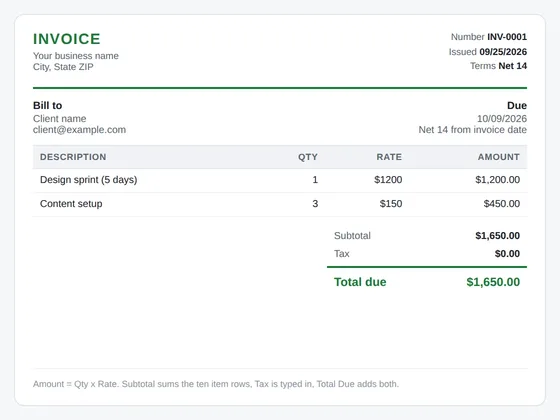Click the footer formula note text

pyautogui.click(x=216, y=384)
